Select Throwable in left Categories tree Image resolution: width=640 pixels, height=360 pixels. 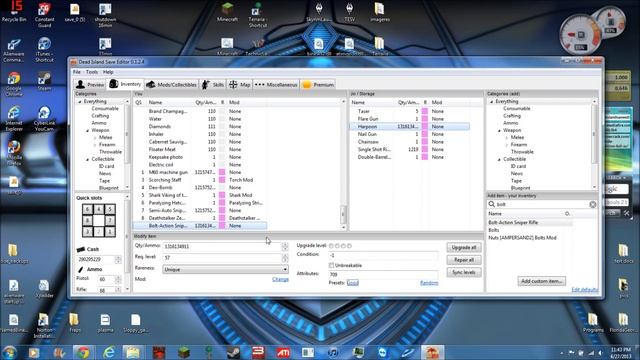click(110, 152)
